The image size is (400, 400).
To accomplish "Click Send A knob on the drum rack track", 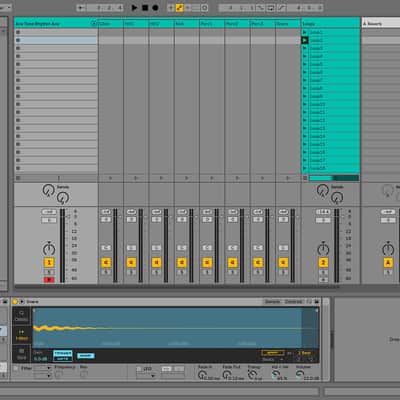I will coord(49,190).
